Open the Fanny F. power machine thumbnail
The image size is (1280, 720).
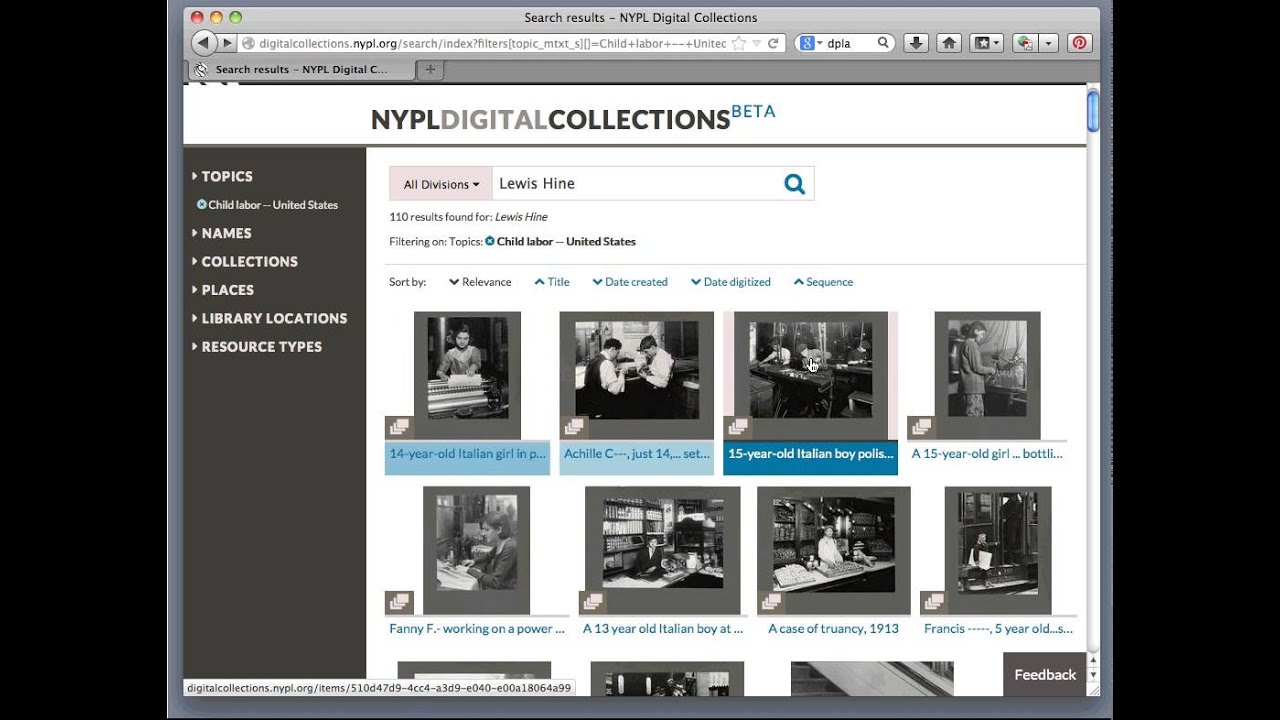pos(476,550)
